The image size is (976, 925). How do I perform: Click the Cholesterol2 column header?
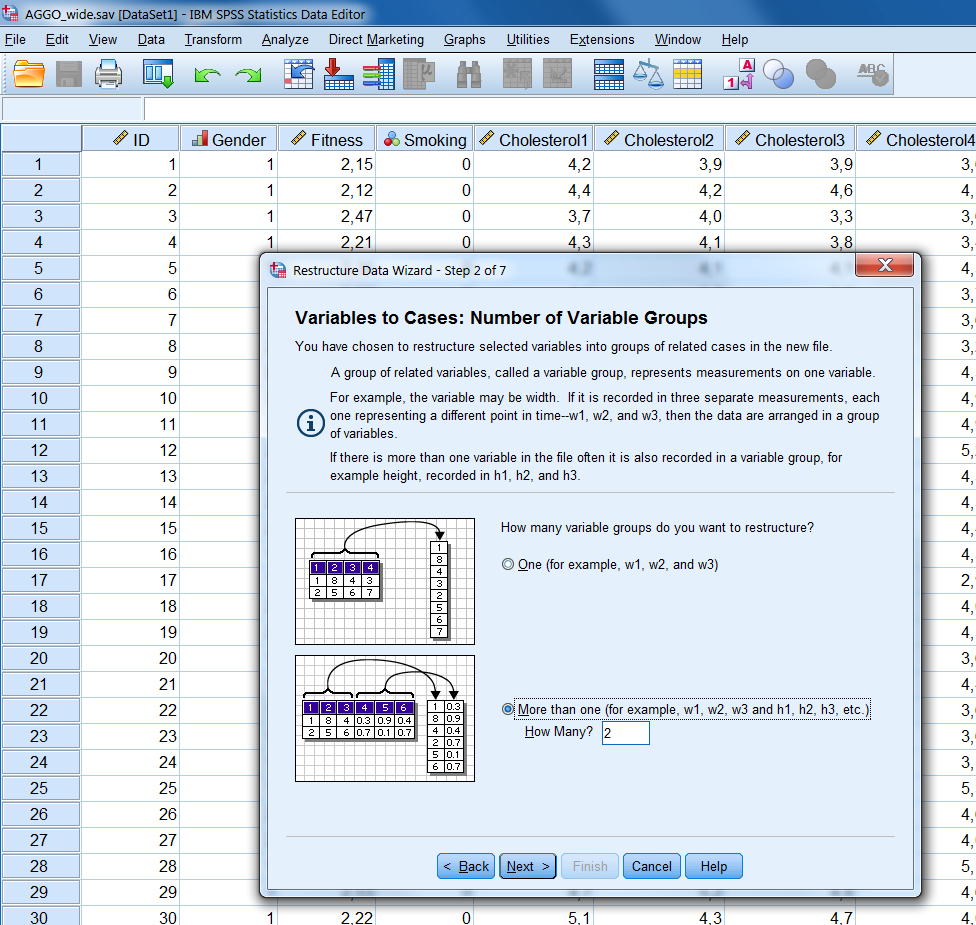pos(659,139)
